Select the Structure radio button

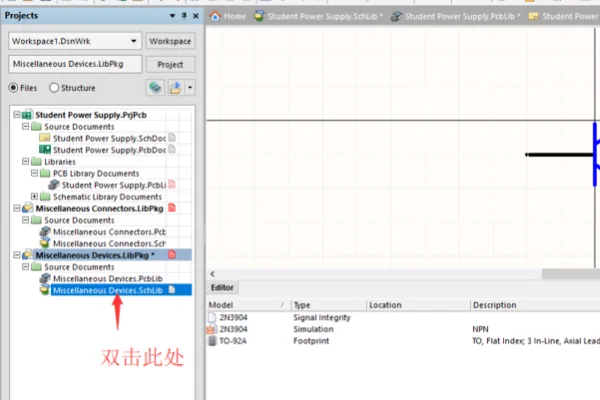tap(54, 88)
